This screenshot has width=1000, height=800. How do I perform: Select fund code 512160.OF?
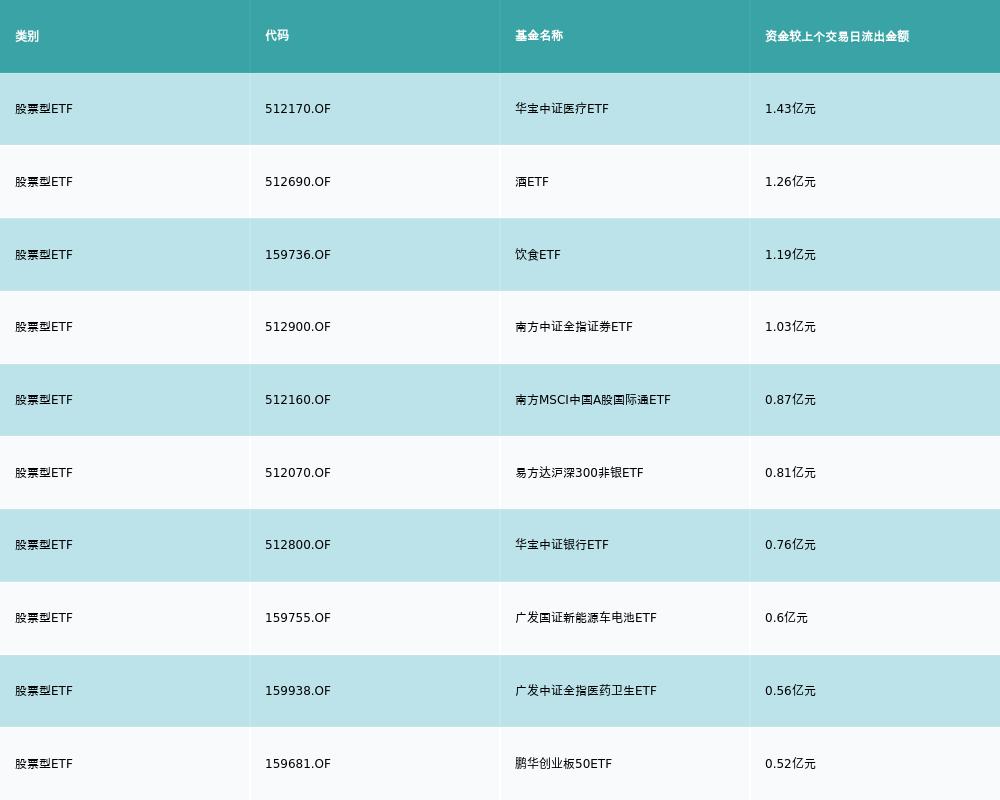coord(298,400)
